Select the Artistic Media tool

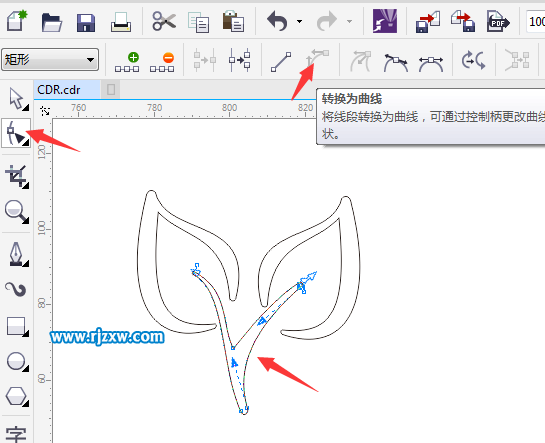tap(16, 289)
